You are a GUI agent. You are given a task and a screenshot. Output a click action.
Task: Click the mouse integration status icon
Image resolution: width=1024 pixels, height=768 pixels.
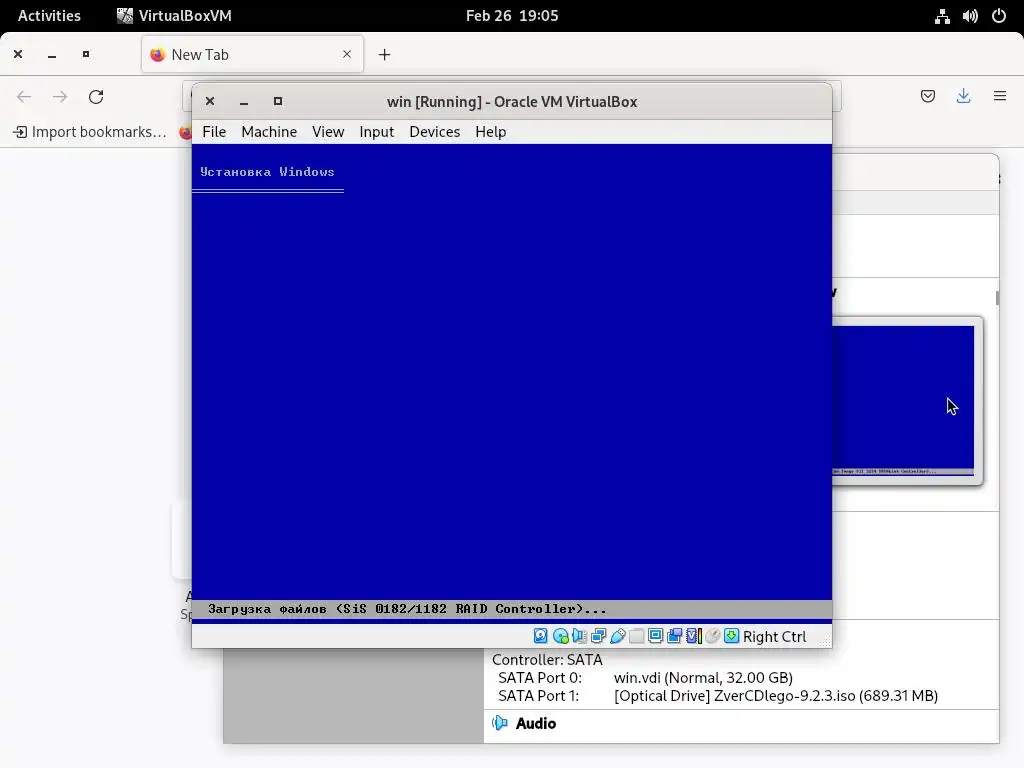(712, 636)
